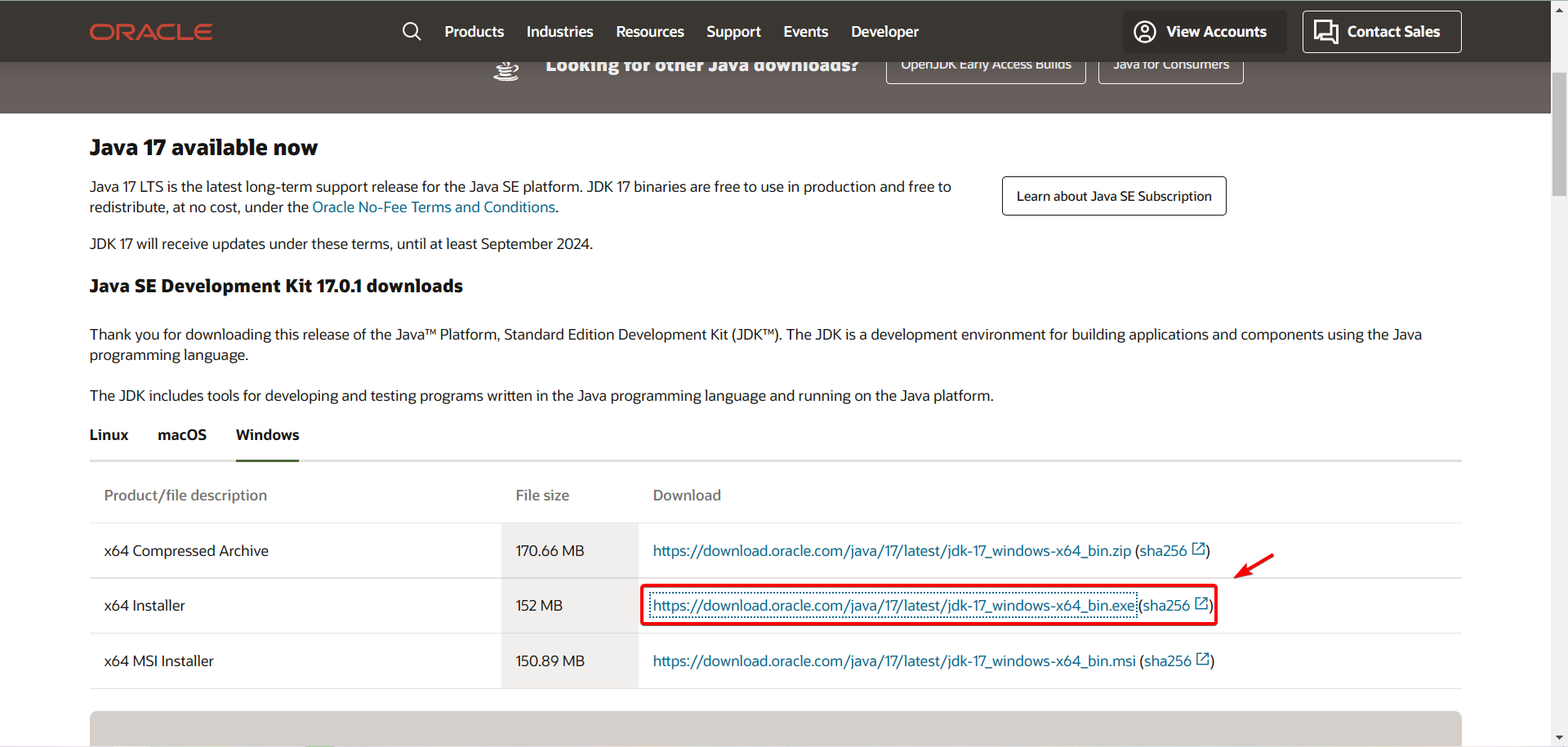Click the Oracle logo
Viewport: 1568px width, 747px height.
(151, 32)
